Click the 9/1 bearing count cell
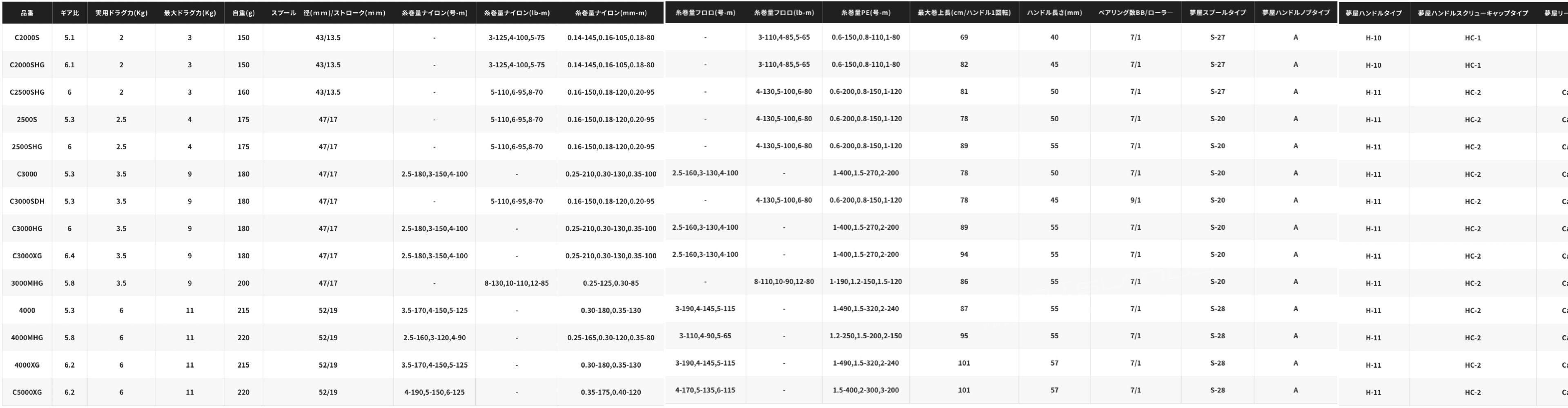This screenshot has width=1568, height=408. 1135,200
